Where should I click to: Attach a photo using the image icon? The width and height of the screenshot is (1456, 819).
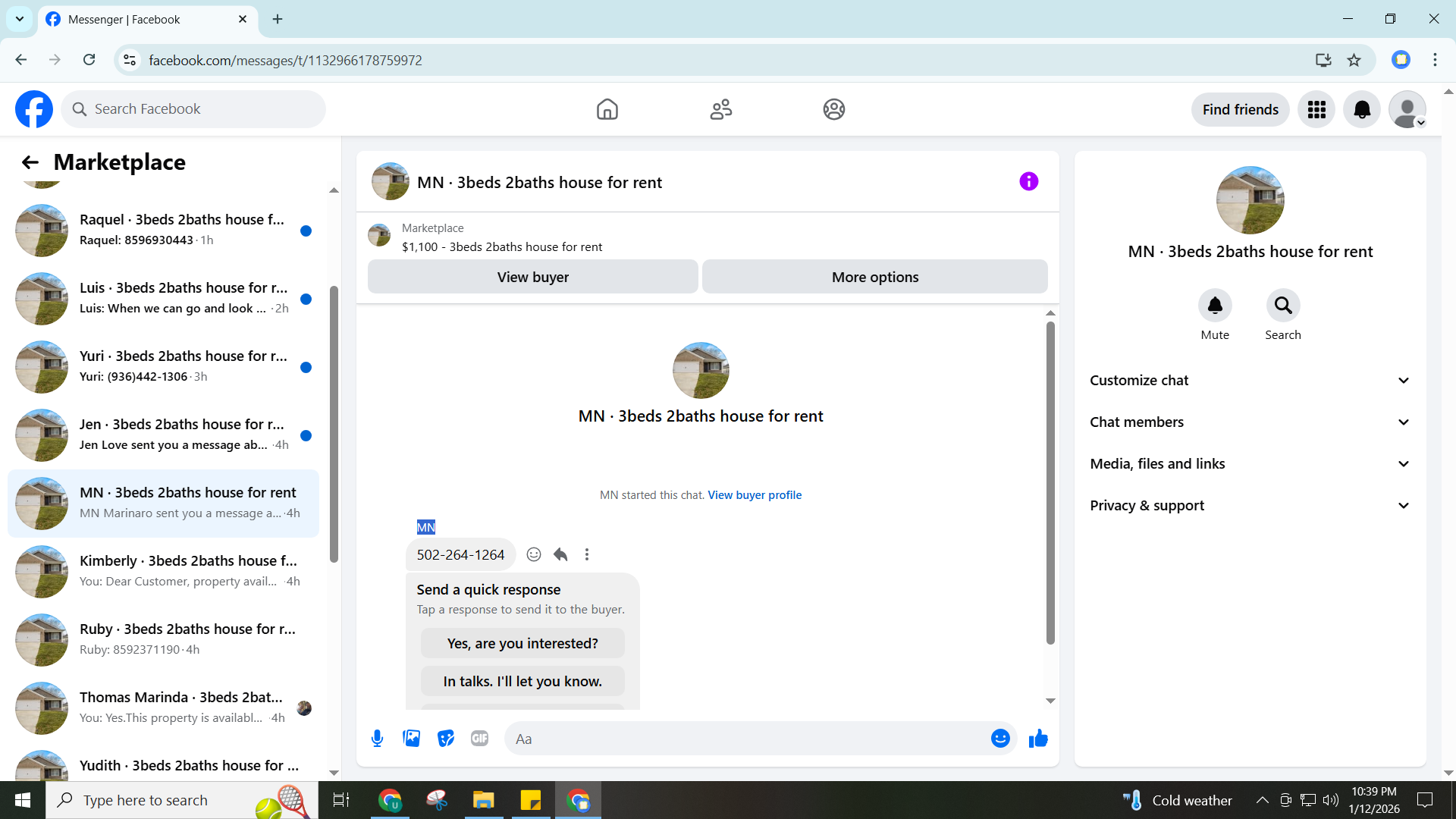411,739
